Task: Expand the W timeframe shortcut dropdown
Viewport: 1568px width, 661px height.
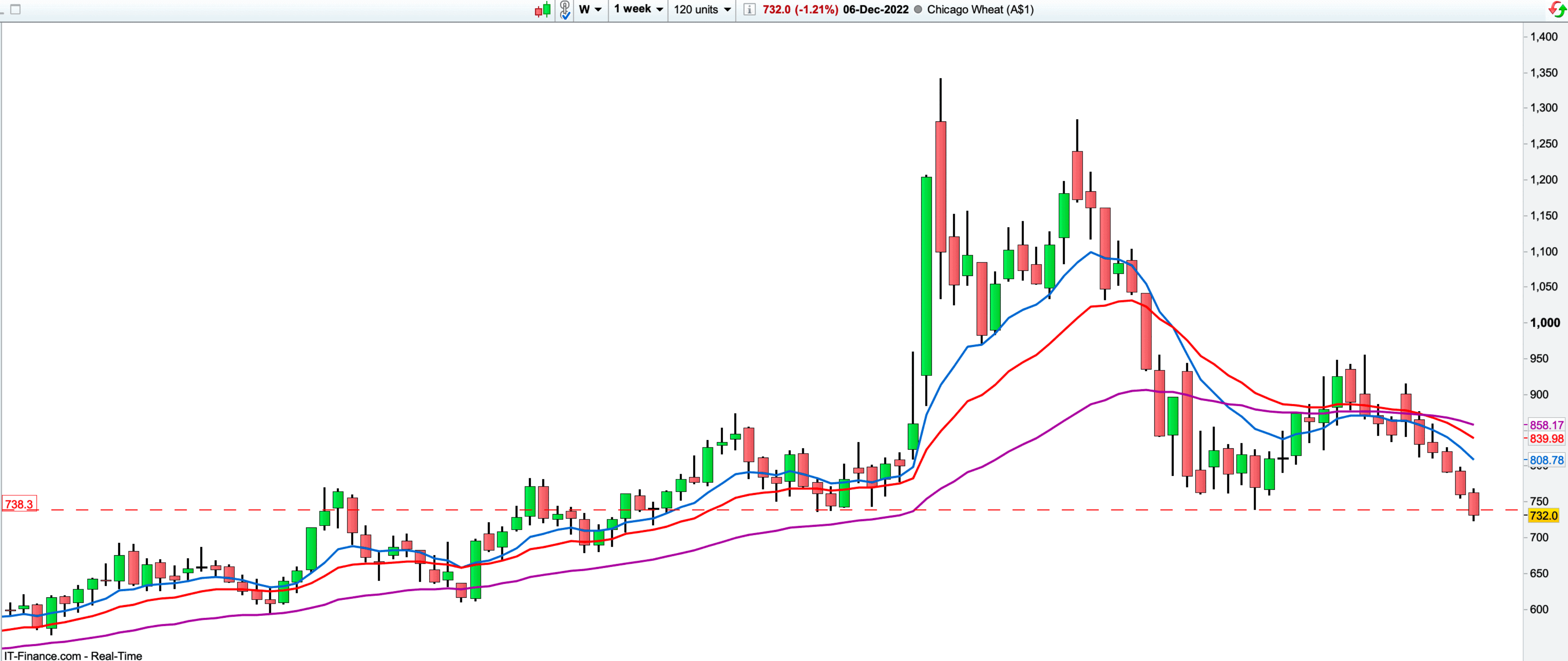Action: (x=590, y=10)
